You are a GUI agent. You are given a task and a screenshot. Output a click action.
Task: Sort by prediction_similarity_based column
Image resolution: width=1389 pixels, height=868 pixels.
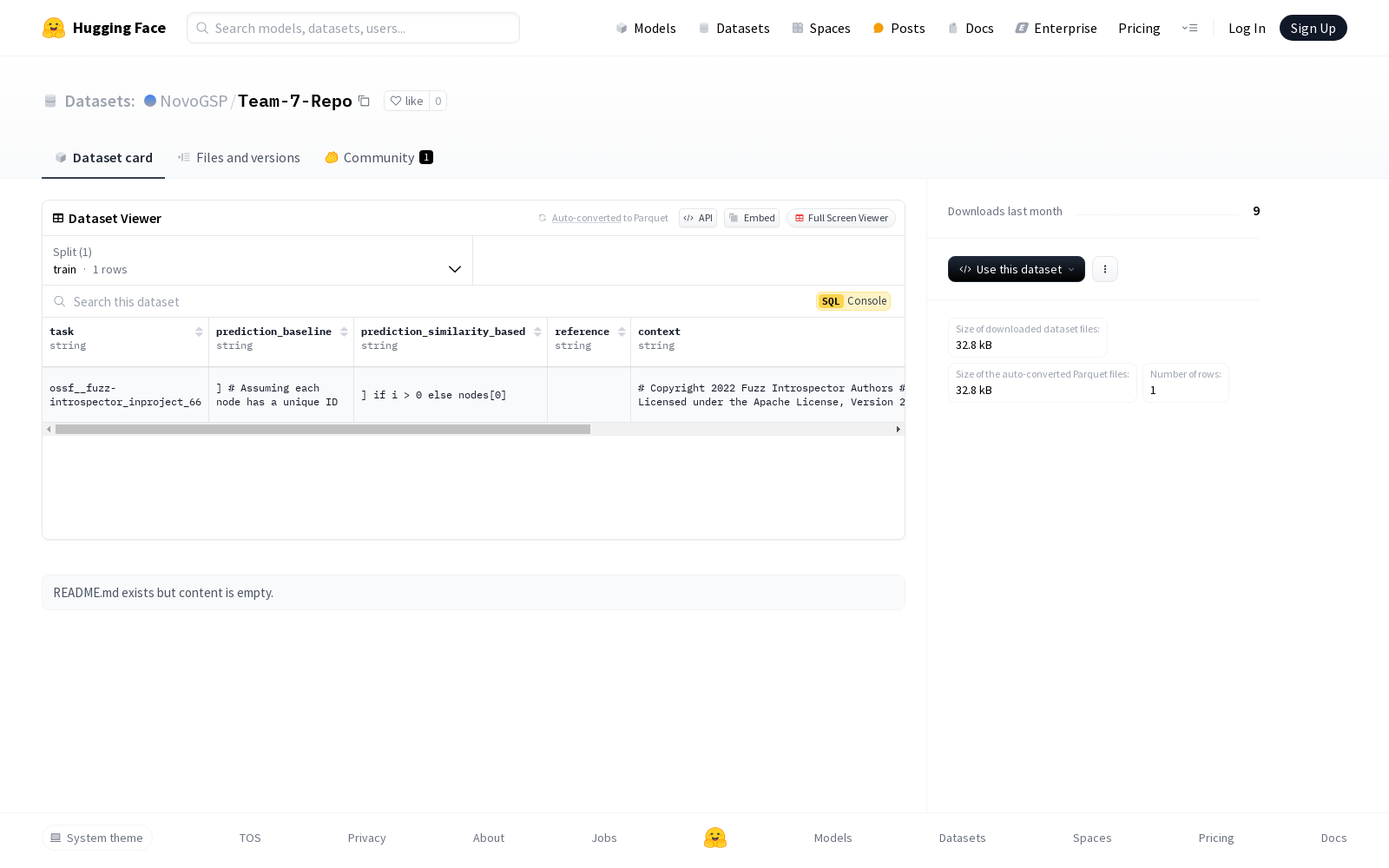[537, 332]
